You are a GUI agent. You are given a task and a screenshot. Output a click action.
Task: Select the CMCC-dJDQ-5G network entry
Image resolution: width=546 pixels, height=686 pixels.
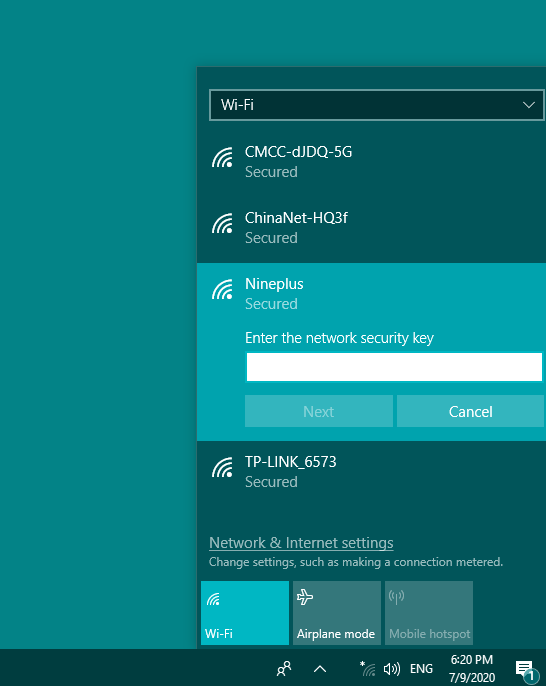coord(371,161)
